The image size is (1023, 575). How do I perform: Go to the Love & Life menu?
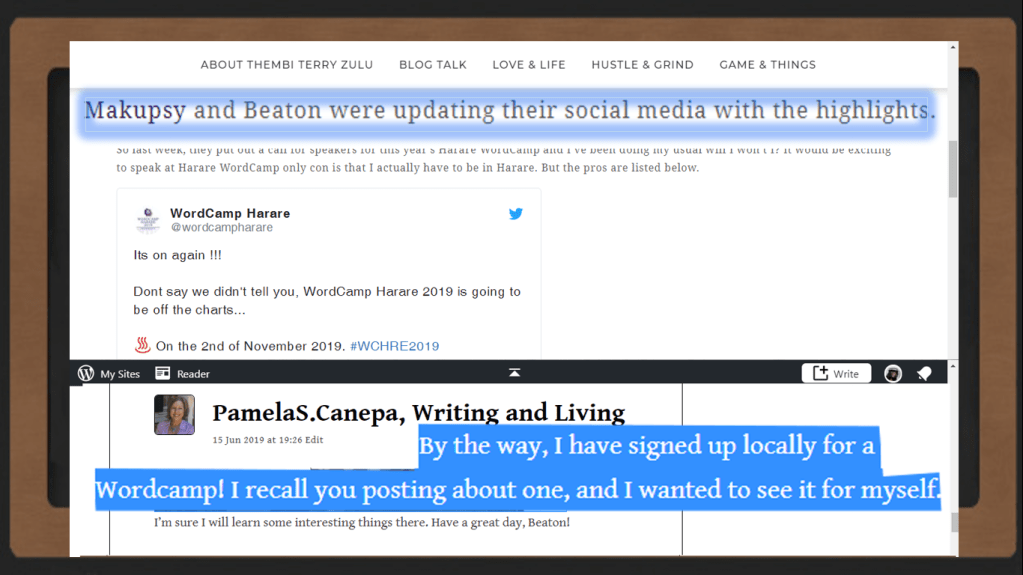(x=528, y=65)
